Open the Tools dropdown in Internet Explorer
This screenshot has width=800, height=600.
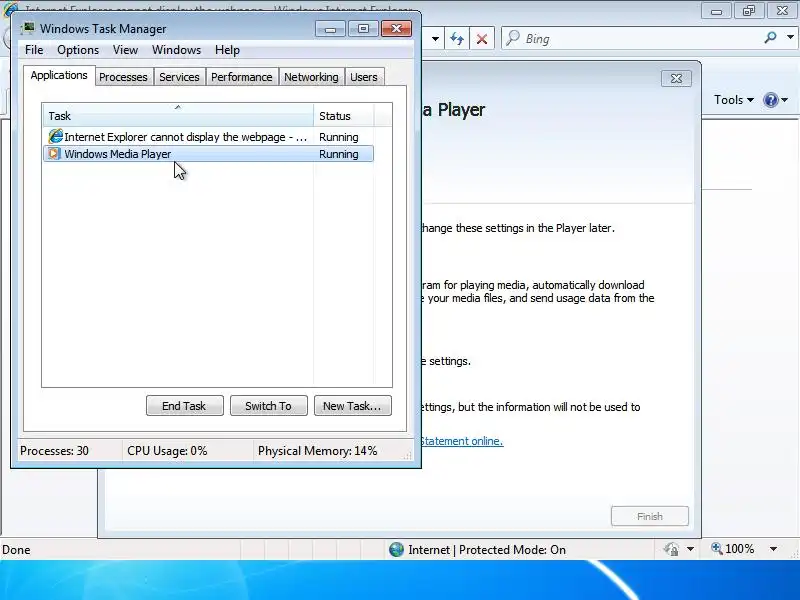(734, 100)
